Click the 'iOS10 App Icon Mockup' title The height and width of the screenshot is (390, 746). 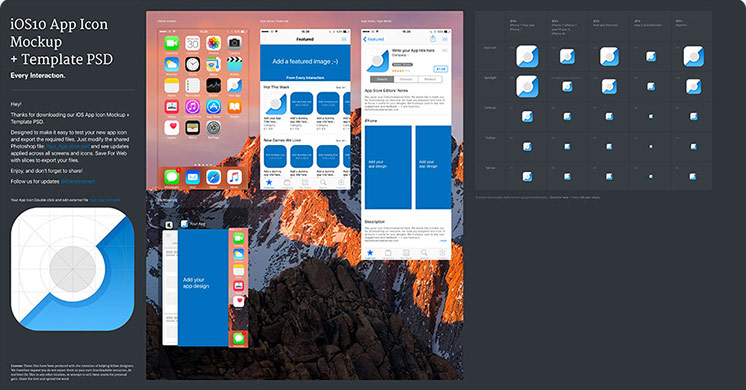pos(59,33)
